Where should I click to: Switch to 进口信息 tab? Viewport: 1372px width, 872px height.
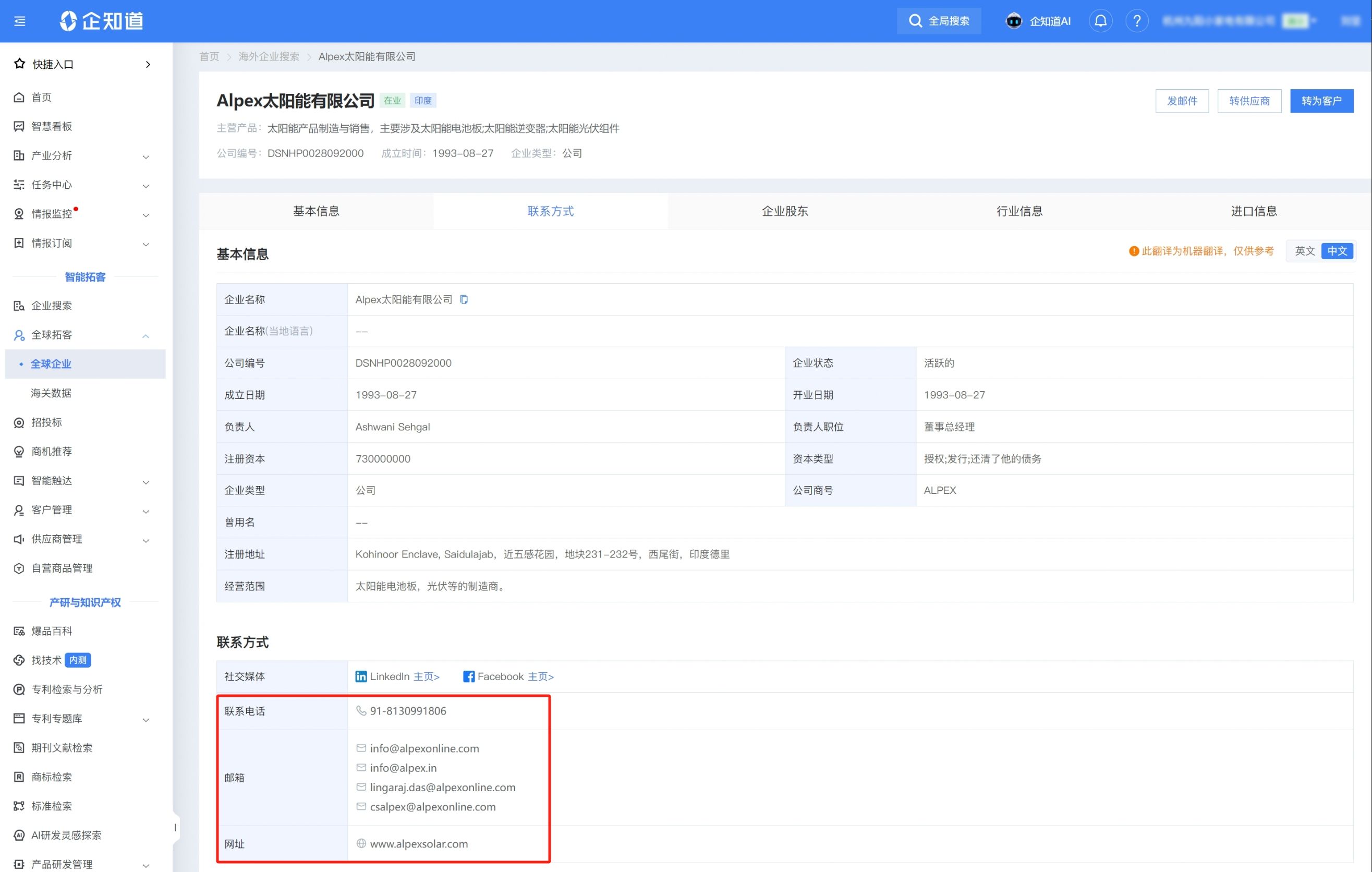click(1254, 211)
